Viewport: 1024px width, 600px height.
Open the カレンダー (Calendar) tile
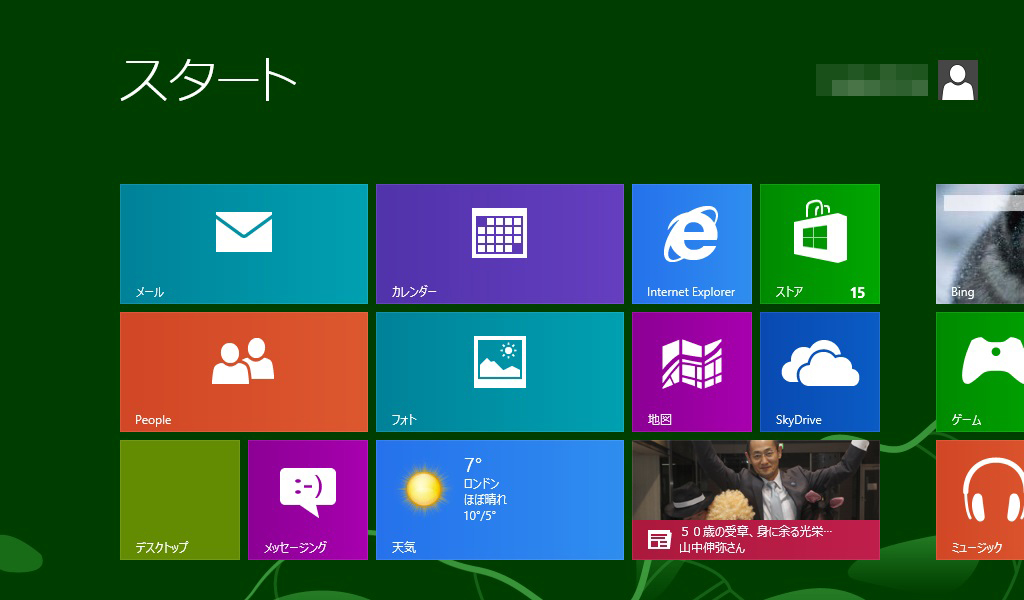(500, 244)
